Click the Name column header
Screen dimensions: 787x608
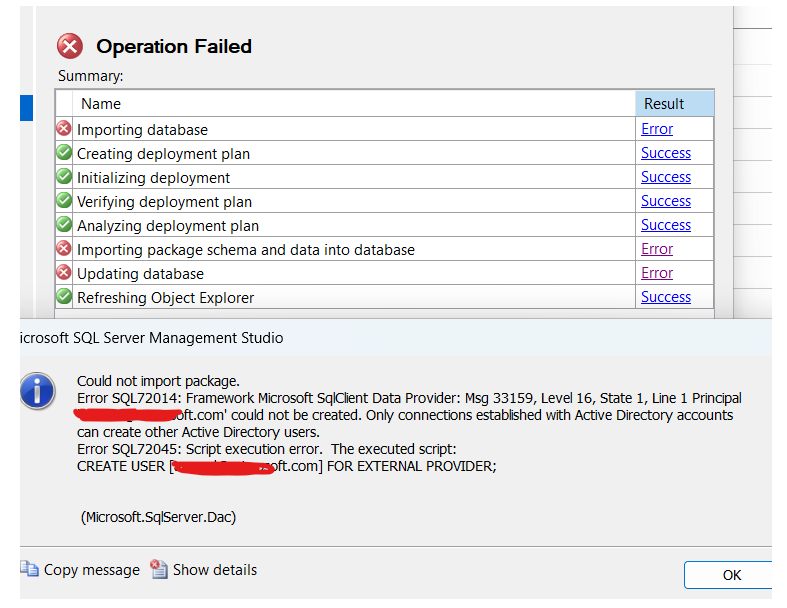101,104
